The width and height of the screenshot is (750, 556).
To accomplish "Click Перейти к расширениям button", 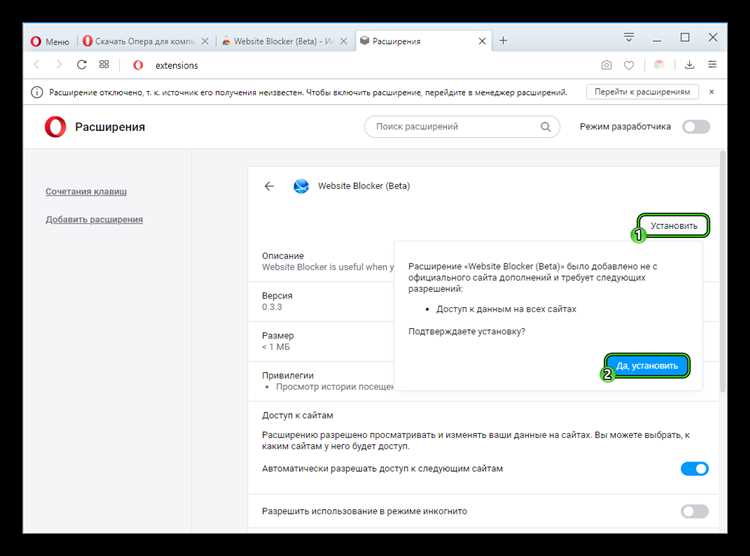I will point(642,91).
